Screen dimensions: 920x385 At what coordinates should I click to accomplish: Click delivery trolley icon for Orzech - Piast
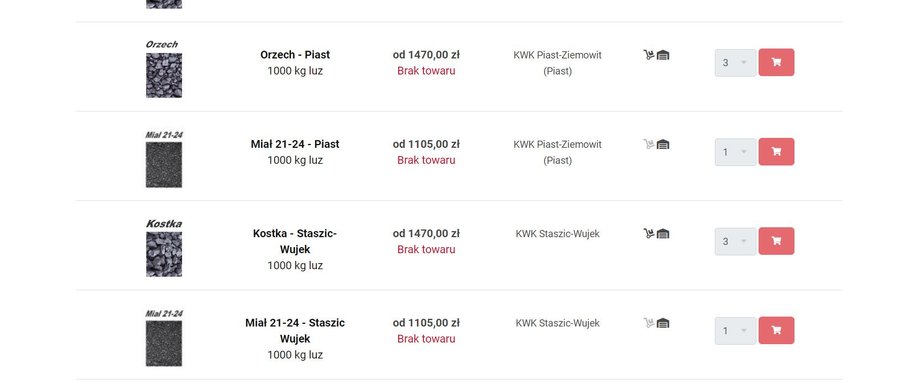coord(649,55)
